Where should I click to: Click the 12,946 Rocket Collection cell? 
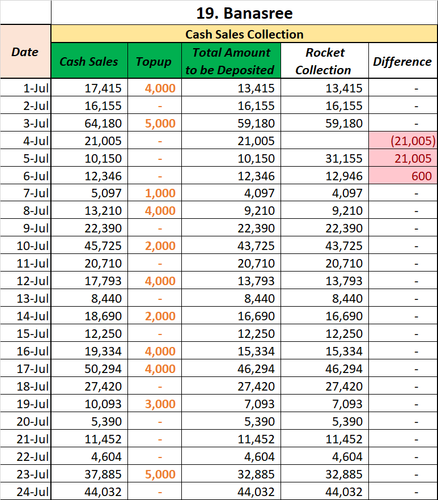click(x=324, y=176)
